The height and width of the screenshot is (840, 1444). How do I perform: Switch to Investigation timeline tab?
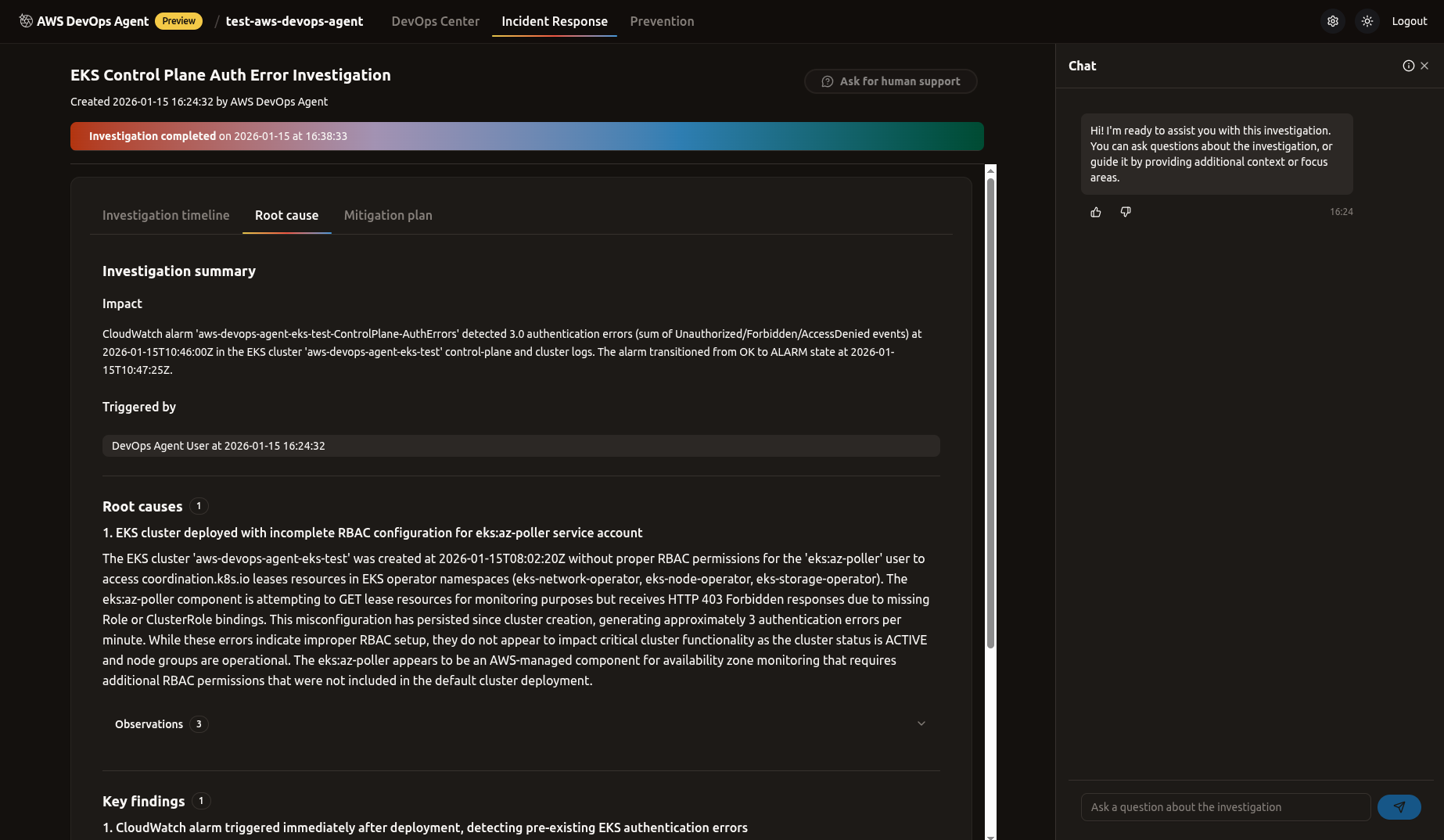coord(166,215)
